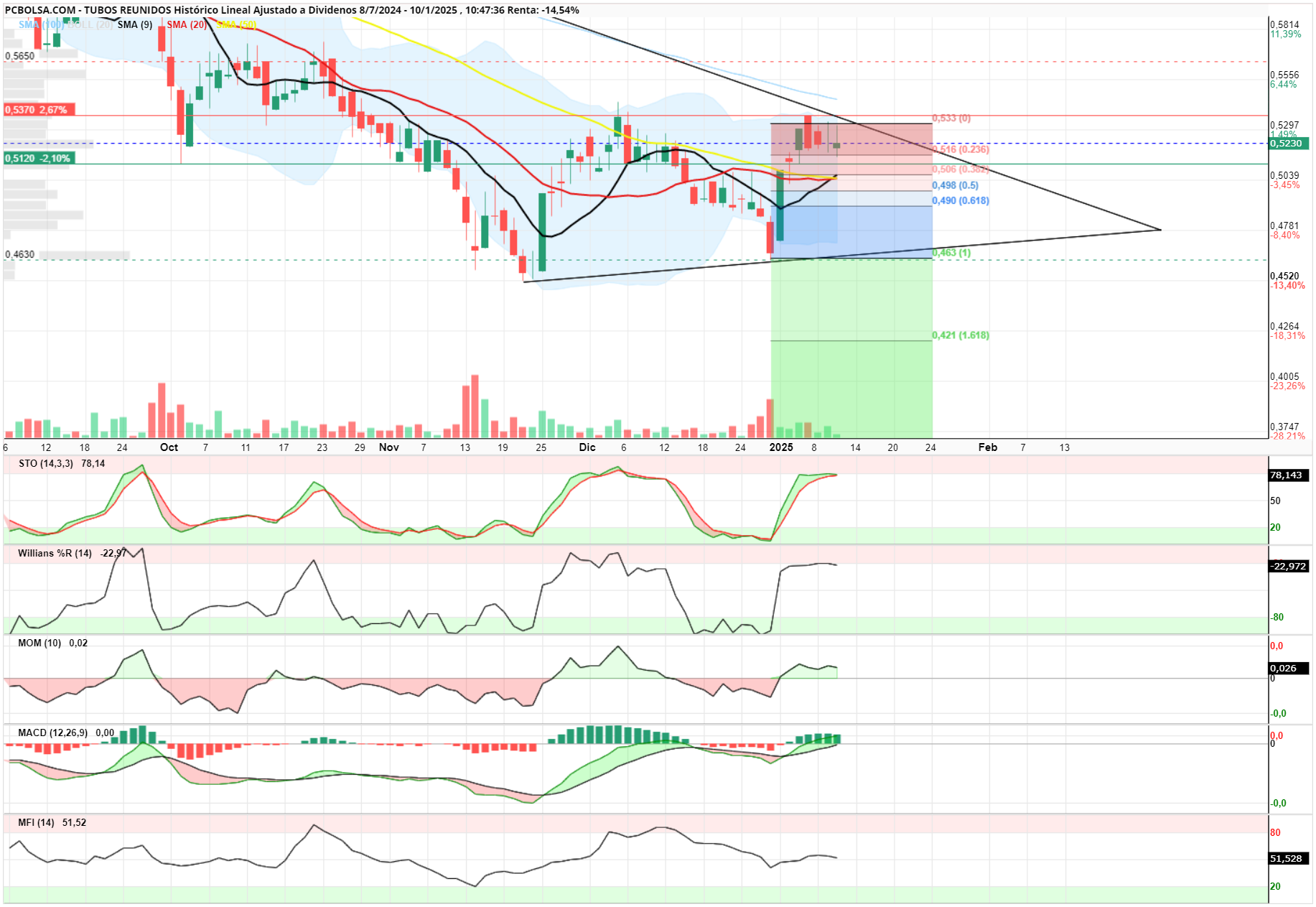Click the 2025 label on the date axis
Viewport: 1316px width, 907px height.
pos(781,447)
